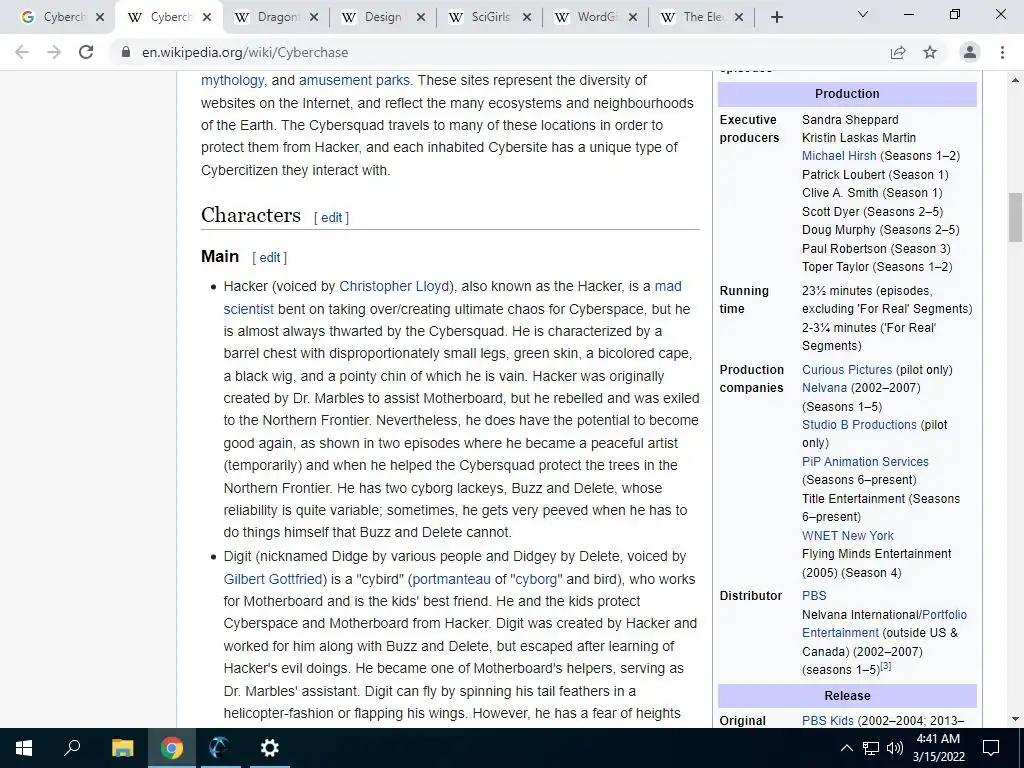1024x768 pixels.
Task: Open the Windows Start menu
Action: point(24,748)
